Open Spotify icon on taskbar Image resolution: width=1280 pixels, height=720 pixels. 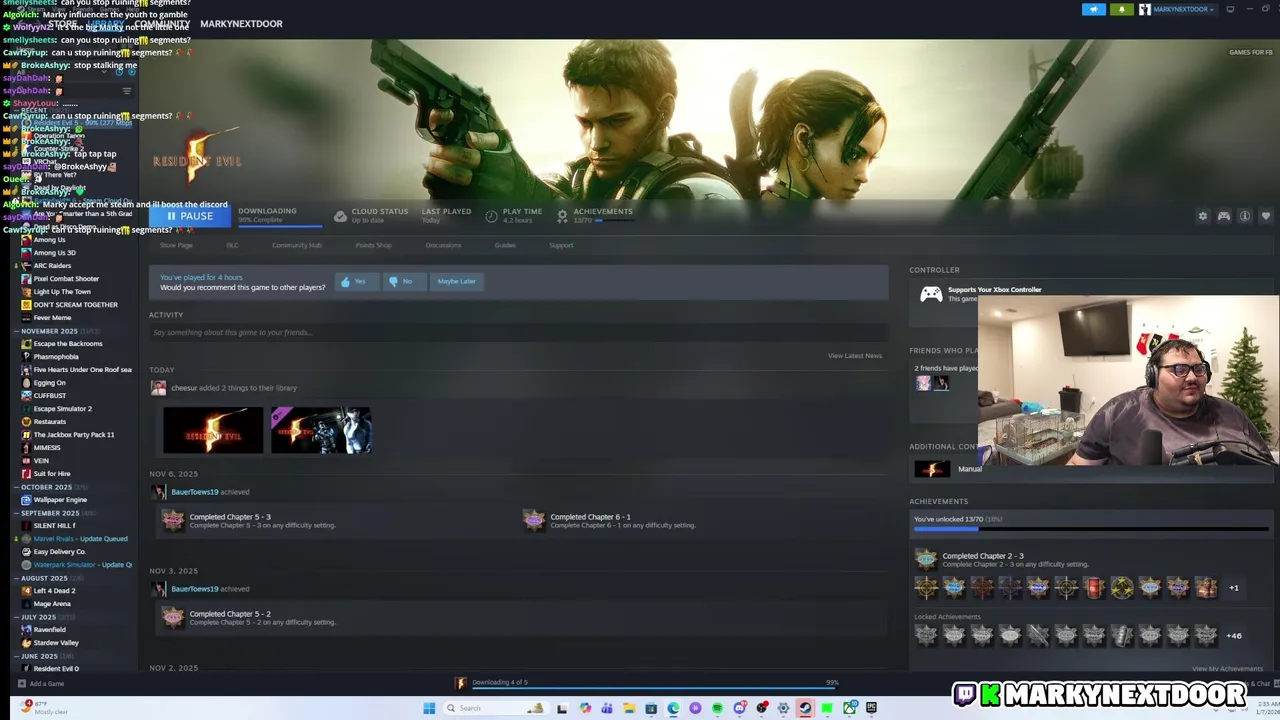pyautogui.click(x=717, y=708)
